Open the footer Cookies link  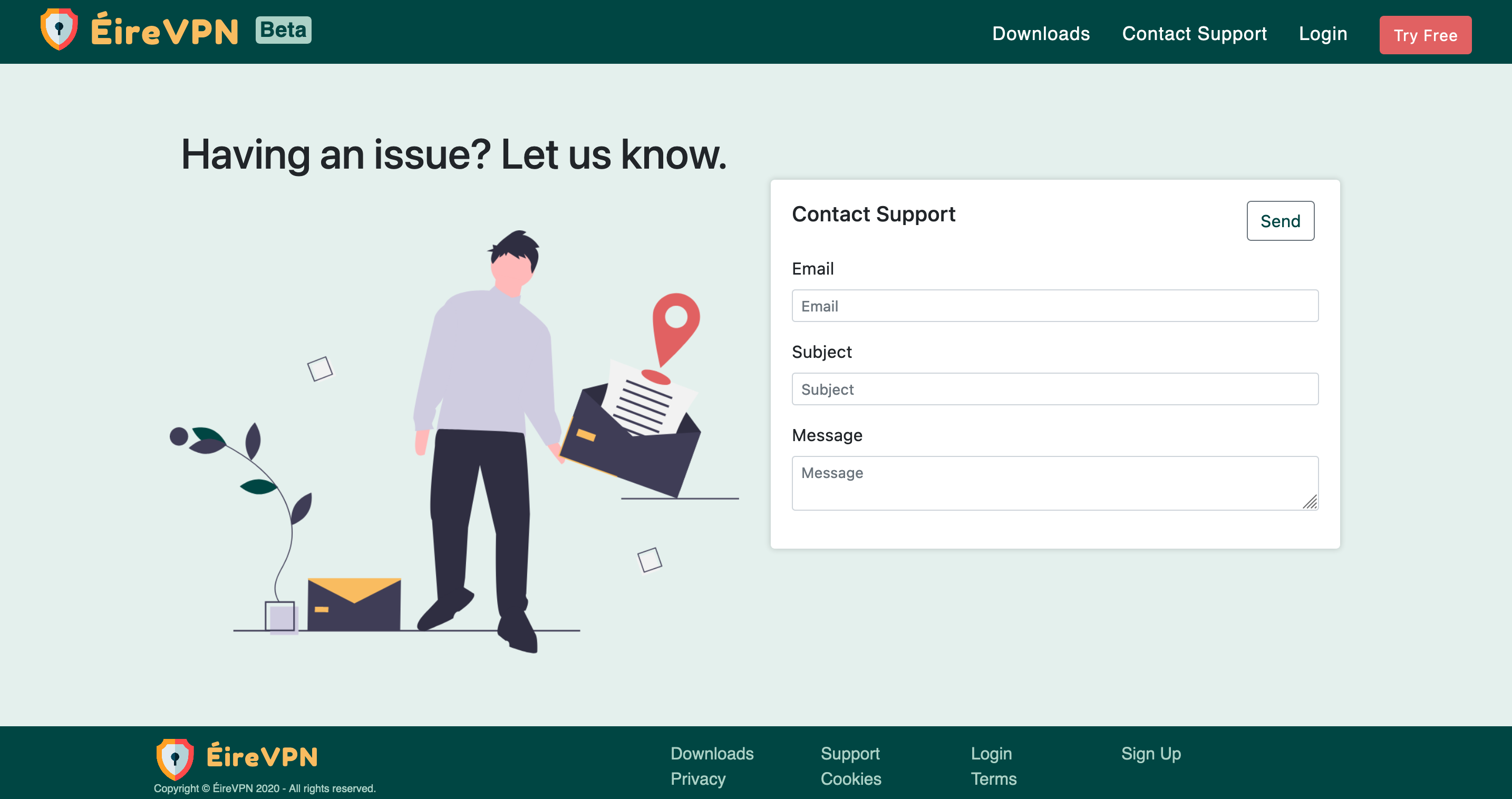click(x=850, y=778)
